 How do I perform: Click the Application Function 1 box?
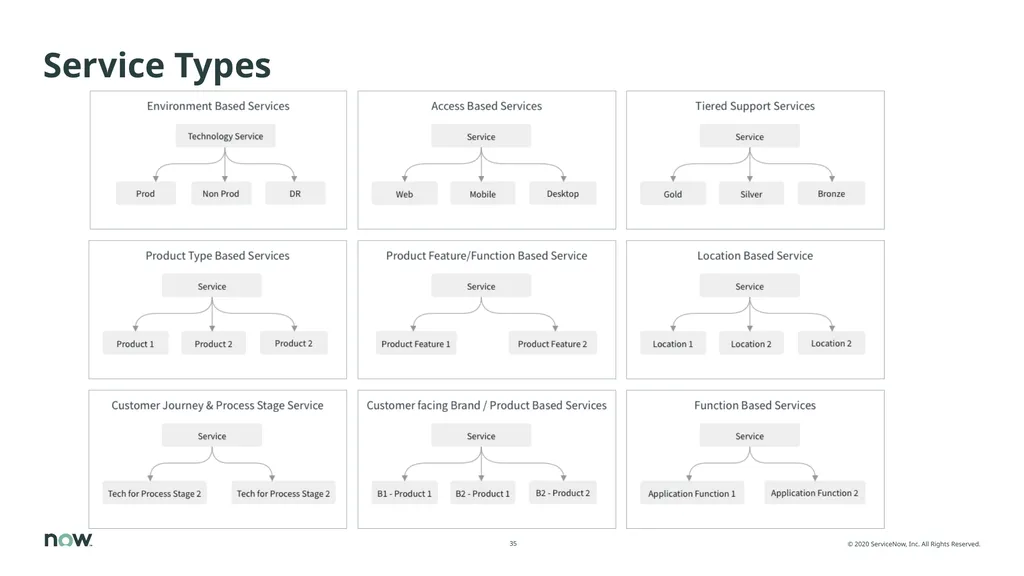(x=692, y=493)
